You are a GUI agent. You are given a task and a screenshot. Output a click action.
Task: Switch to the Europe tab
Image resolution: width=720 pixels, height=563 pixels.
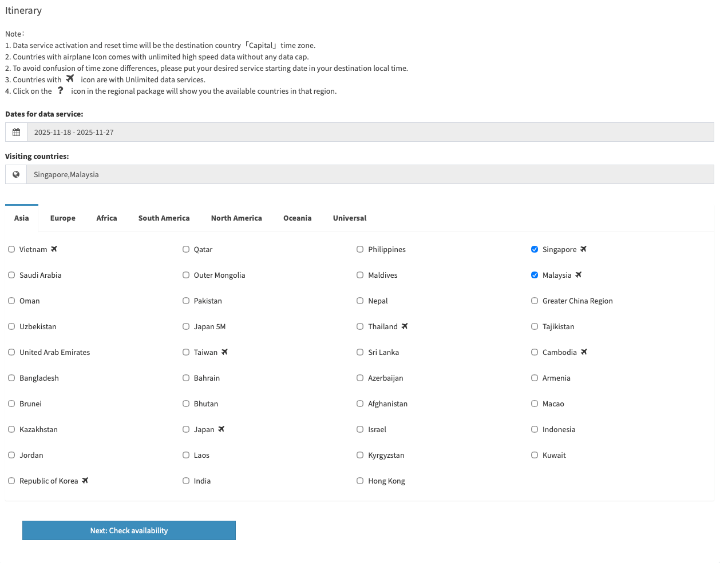[63, 218]
